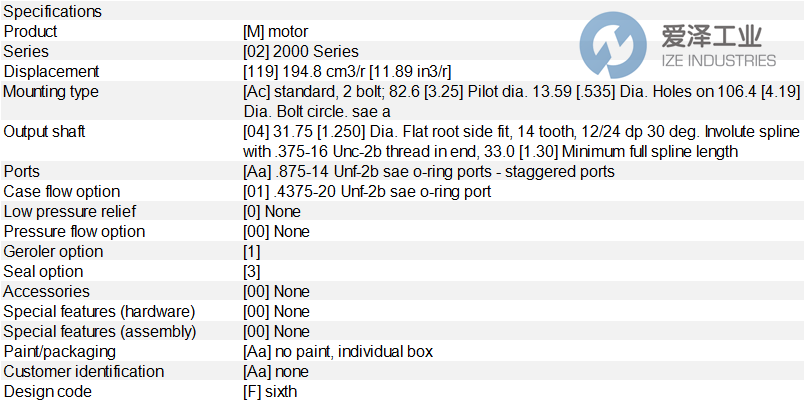Click the Low pressure relief label
Image resolution: width=804 pixels, height=401 pixels.
70,212
